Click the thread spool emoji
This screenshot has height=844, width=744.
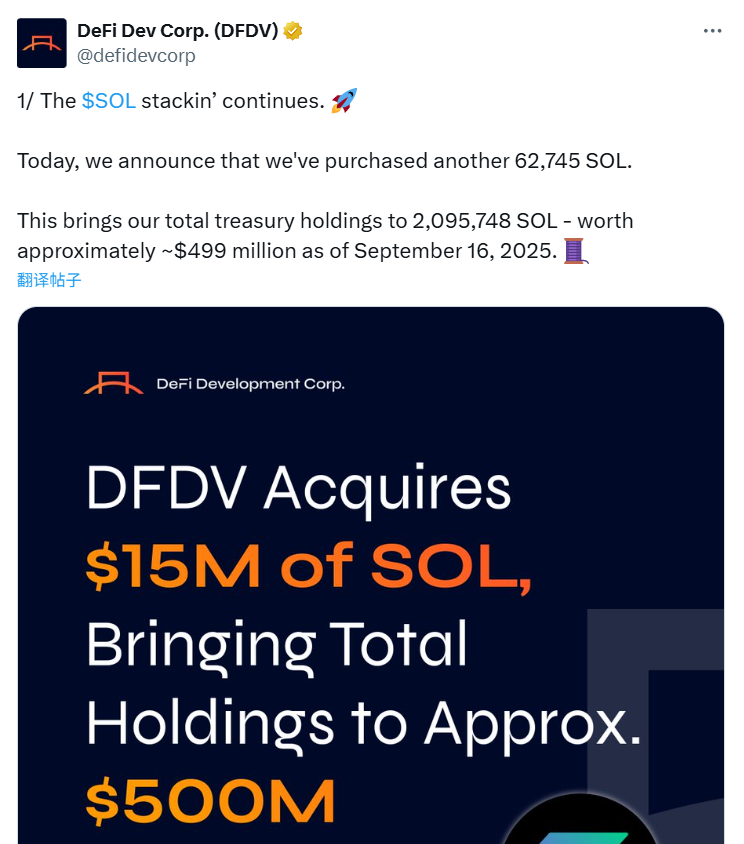[x=576, y=250]
